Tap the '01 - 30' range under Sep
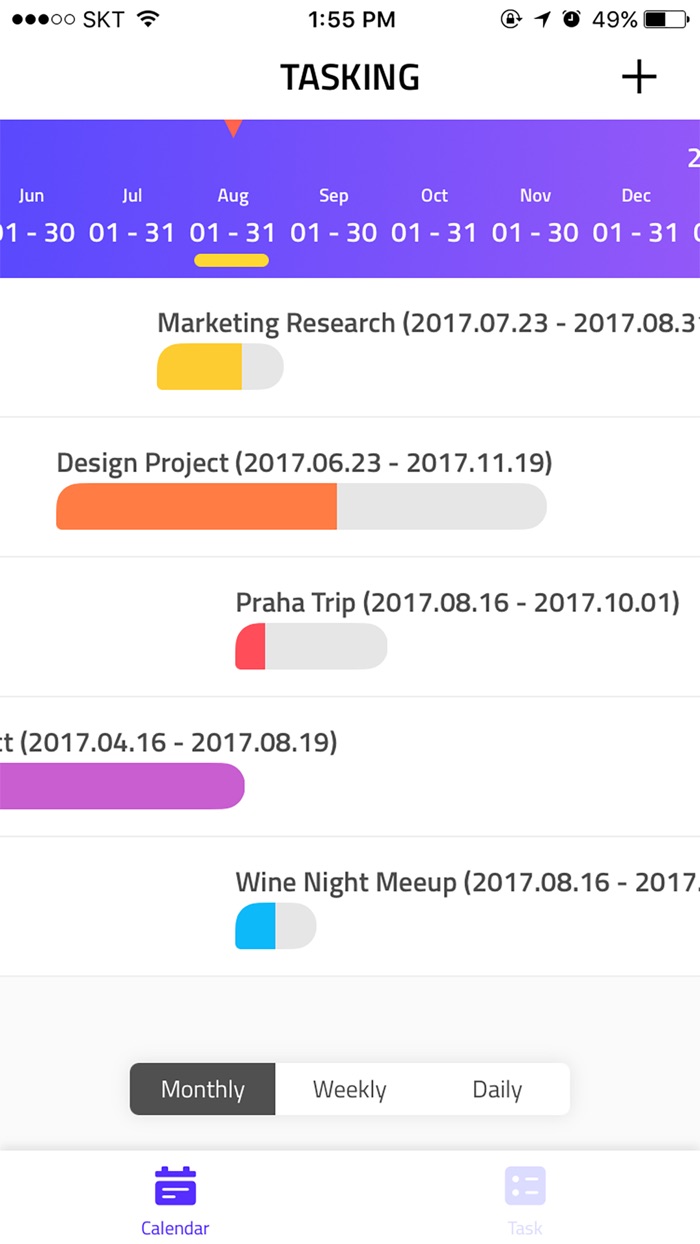Viewport: 700px width, 1244px height. point(333,232)
